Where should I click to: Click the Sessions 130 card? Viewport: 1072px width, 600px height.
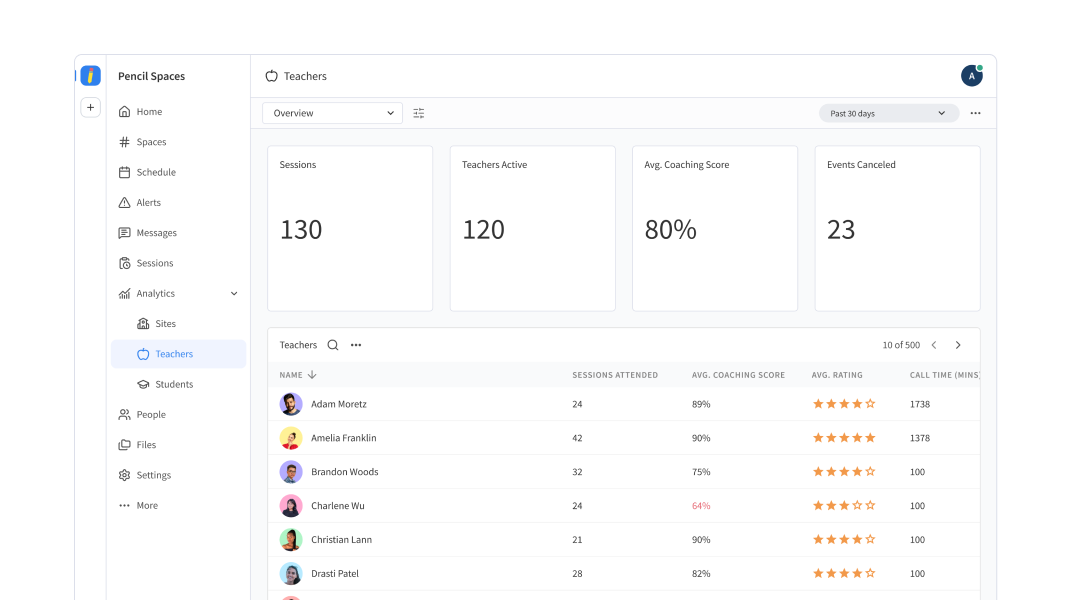(x=350, y=228)
